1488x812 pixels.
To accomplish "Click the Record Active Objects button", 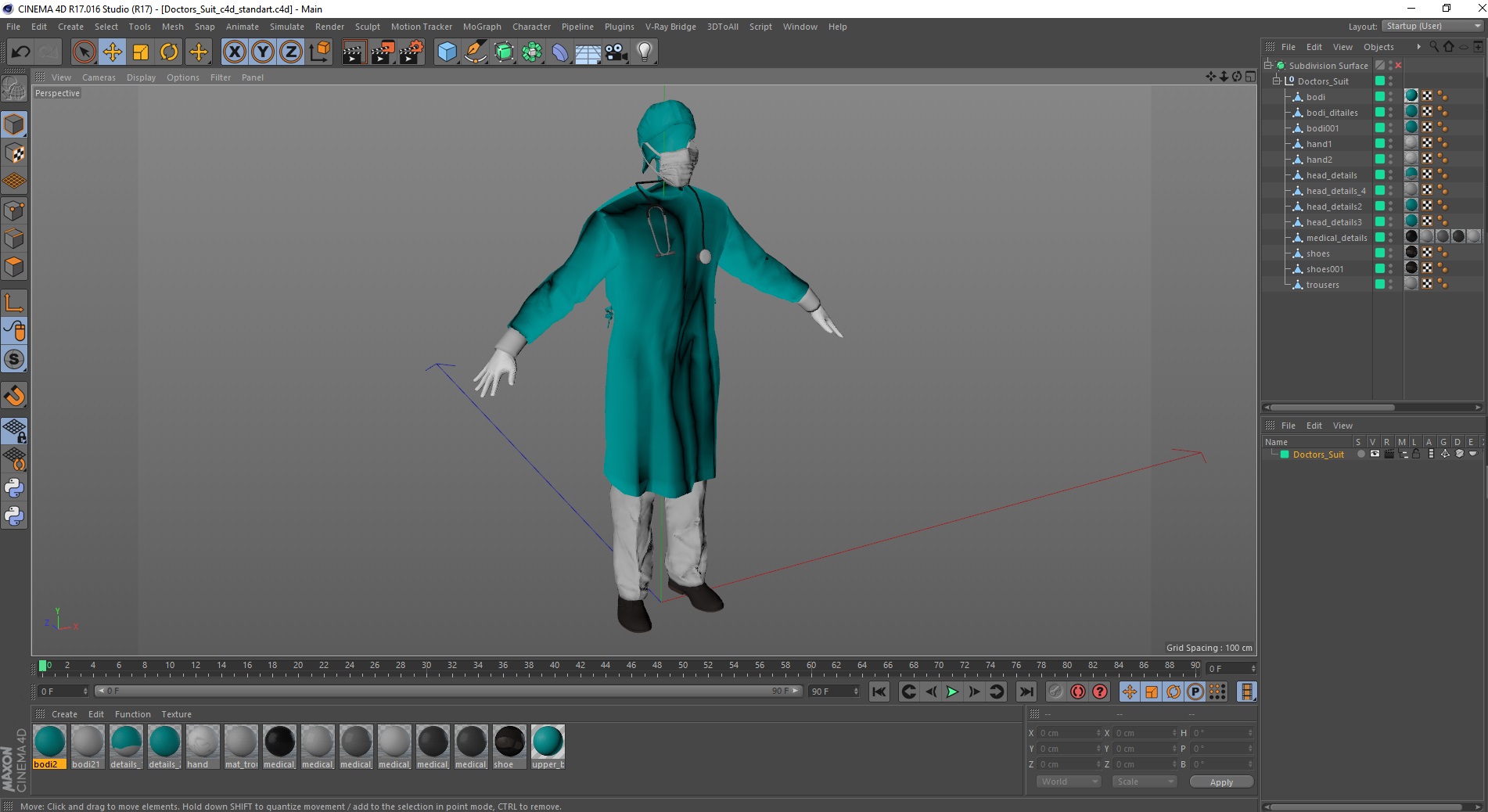I will (1056, 692).
